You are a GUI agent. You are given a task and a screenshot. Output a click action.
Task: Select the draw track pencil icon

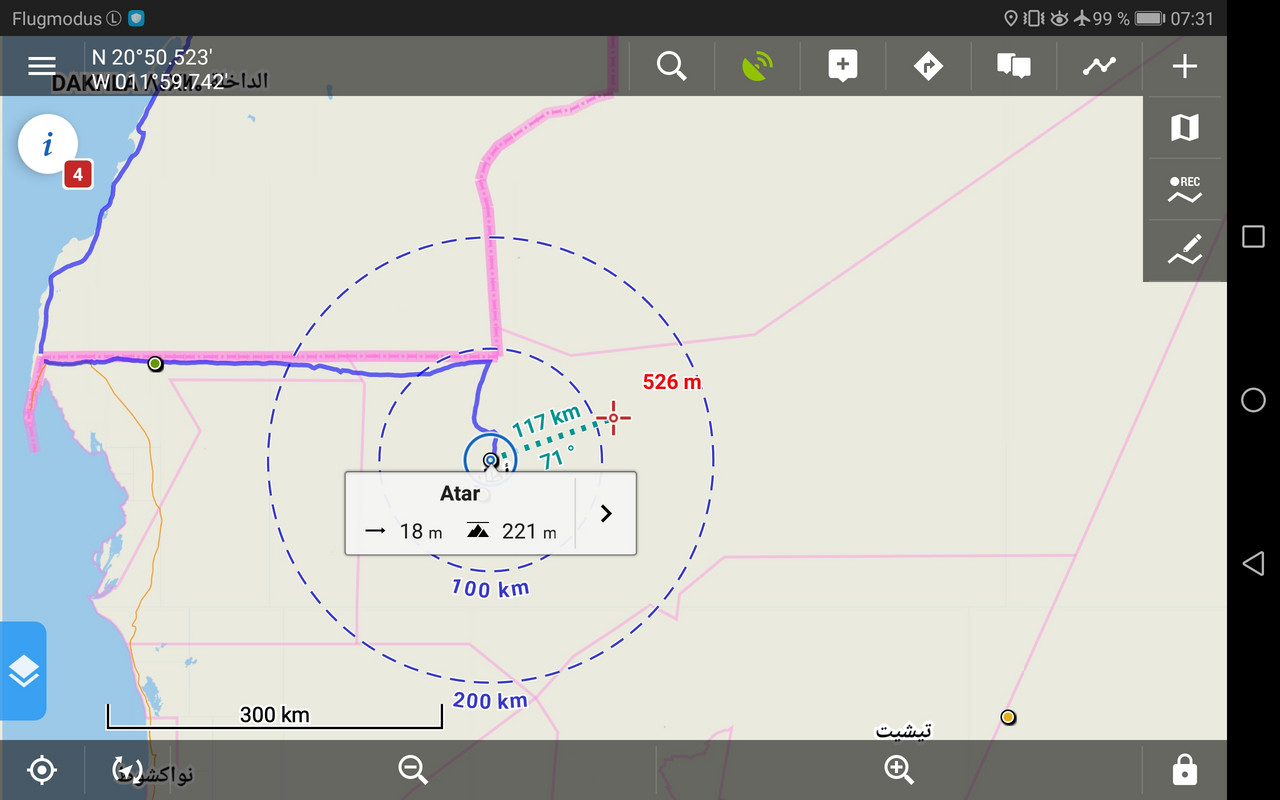click(x=1185, y=250)
